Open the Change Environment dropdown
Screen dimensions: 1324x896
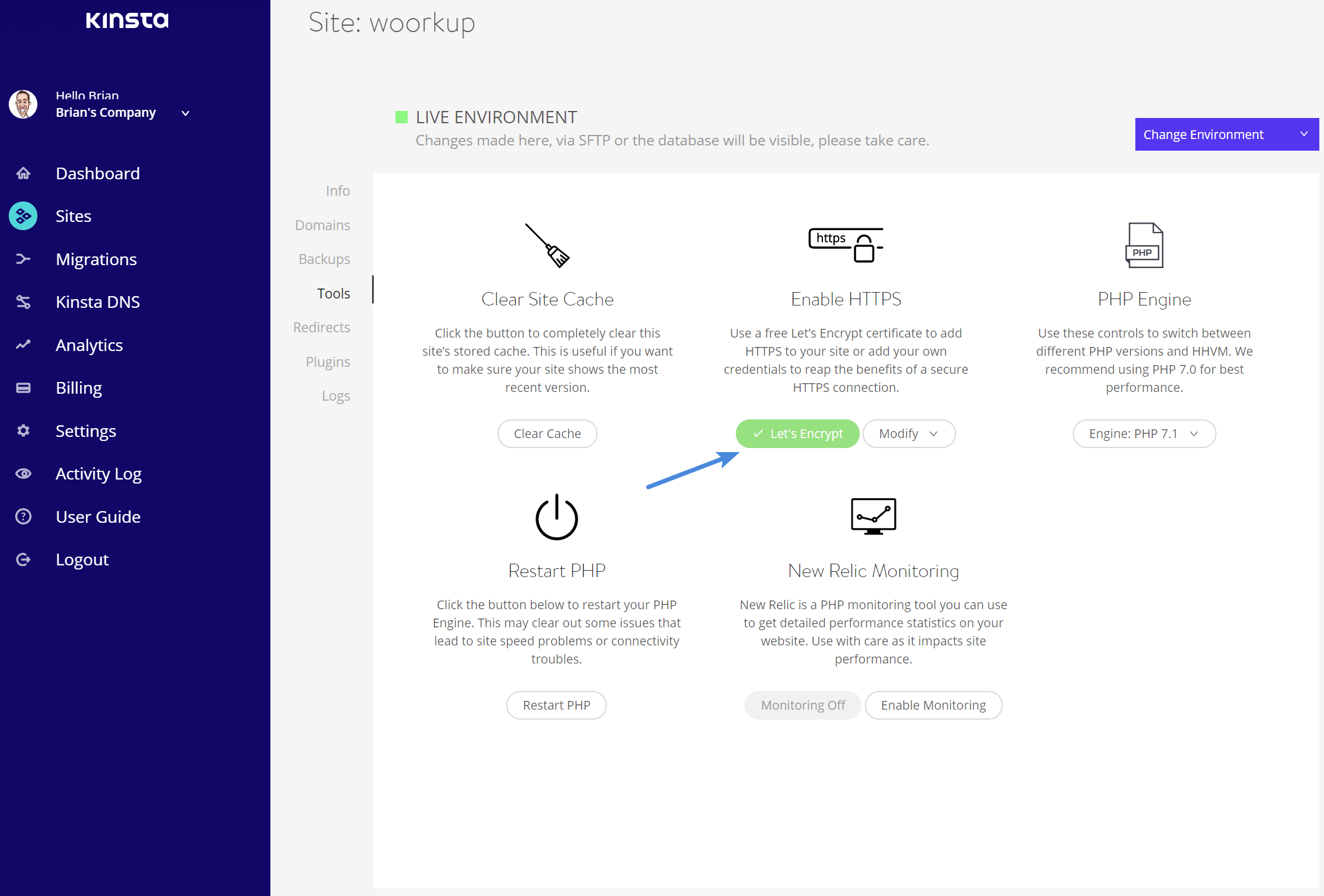pos(1226,134)
